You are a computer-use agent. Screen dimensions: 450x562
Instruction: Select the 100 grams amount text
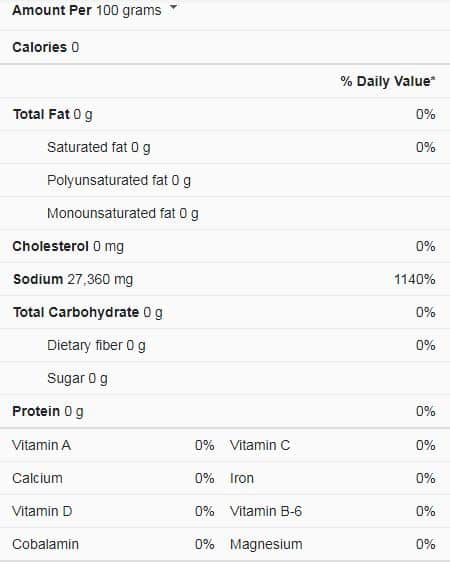pyautogui.click(x=129, y=11)
